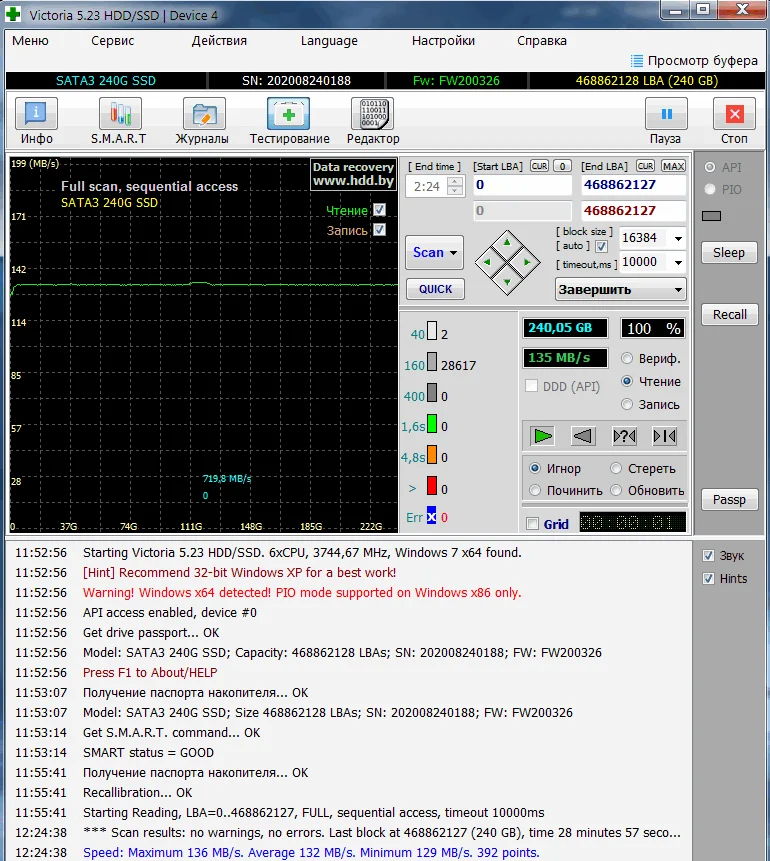Enable the Grid checkbox
Viewport: 770px width, 861px height.
[x=533, y=524]
